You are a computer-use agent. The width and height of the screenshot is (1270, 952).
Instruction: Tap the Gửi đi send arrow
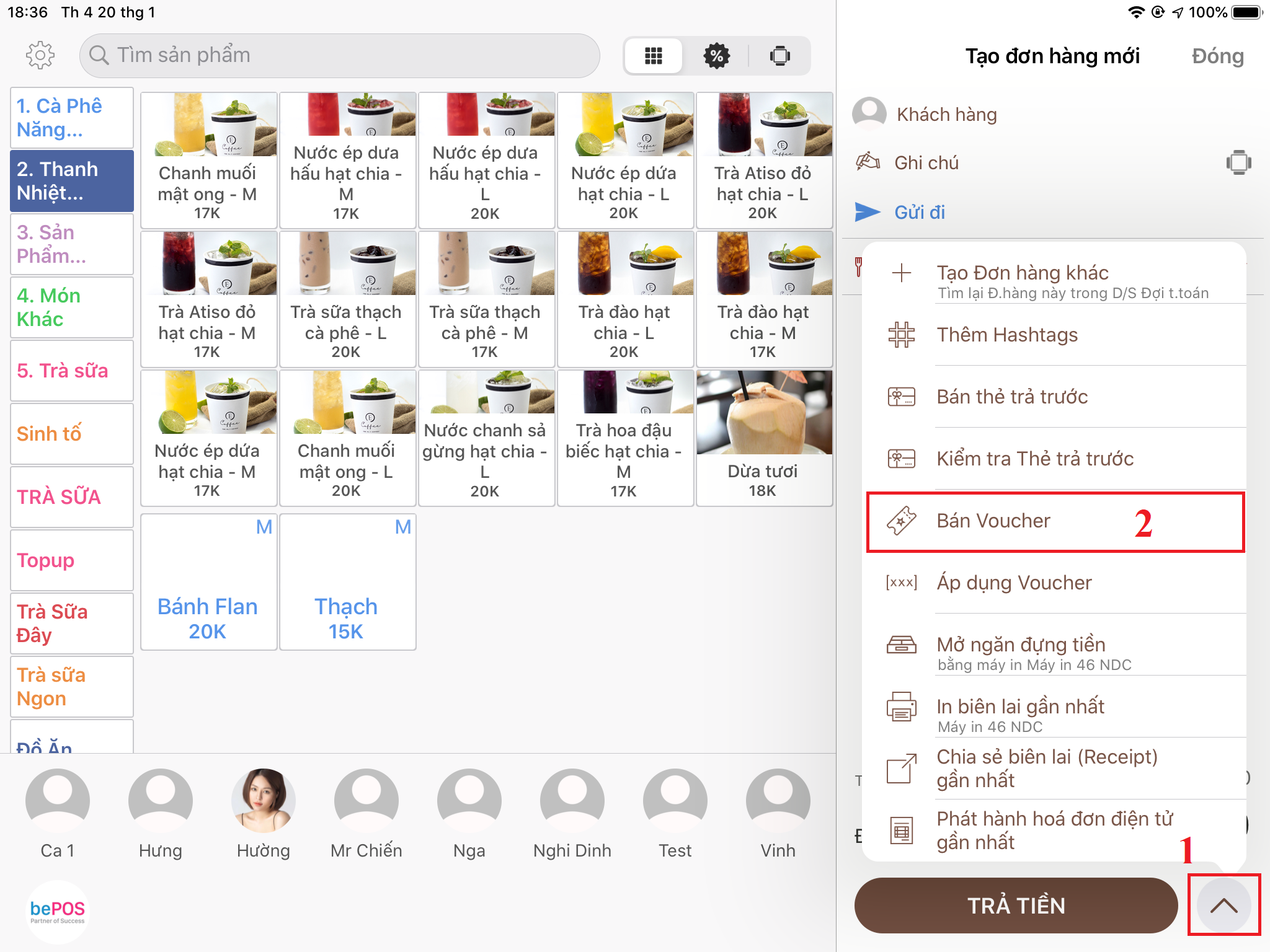(x=867, y=212)
